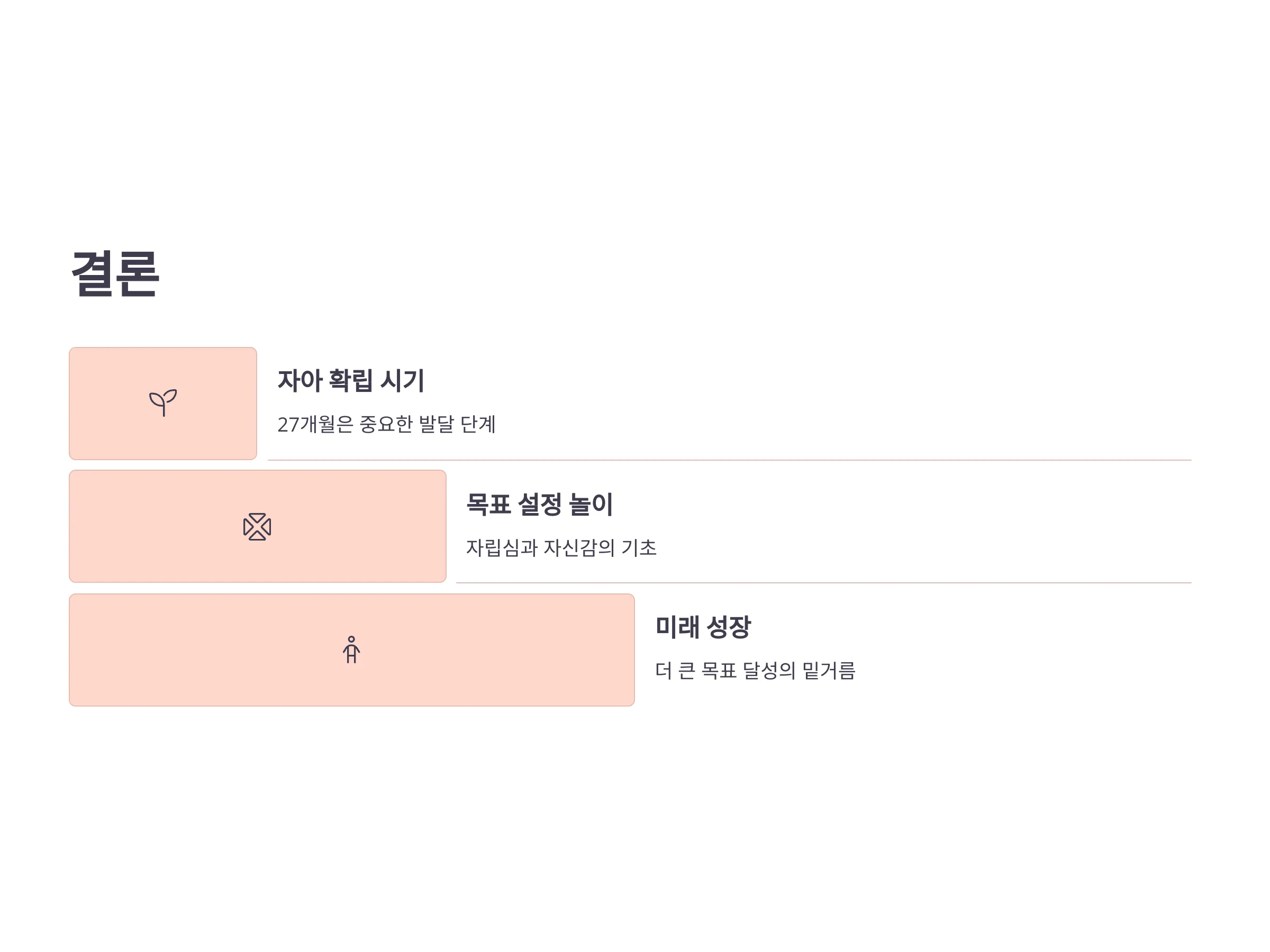
Task: Select the shortest pink box
Action: point(163,404)
